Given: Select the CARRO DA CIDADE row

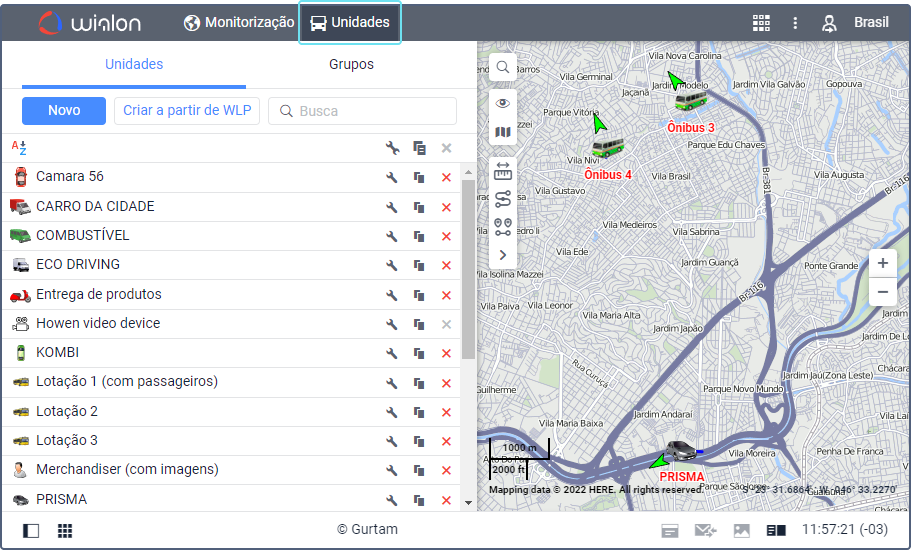Looking at the screenshot, I should coord(231,207).
